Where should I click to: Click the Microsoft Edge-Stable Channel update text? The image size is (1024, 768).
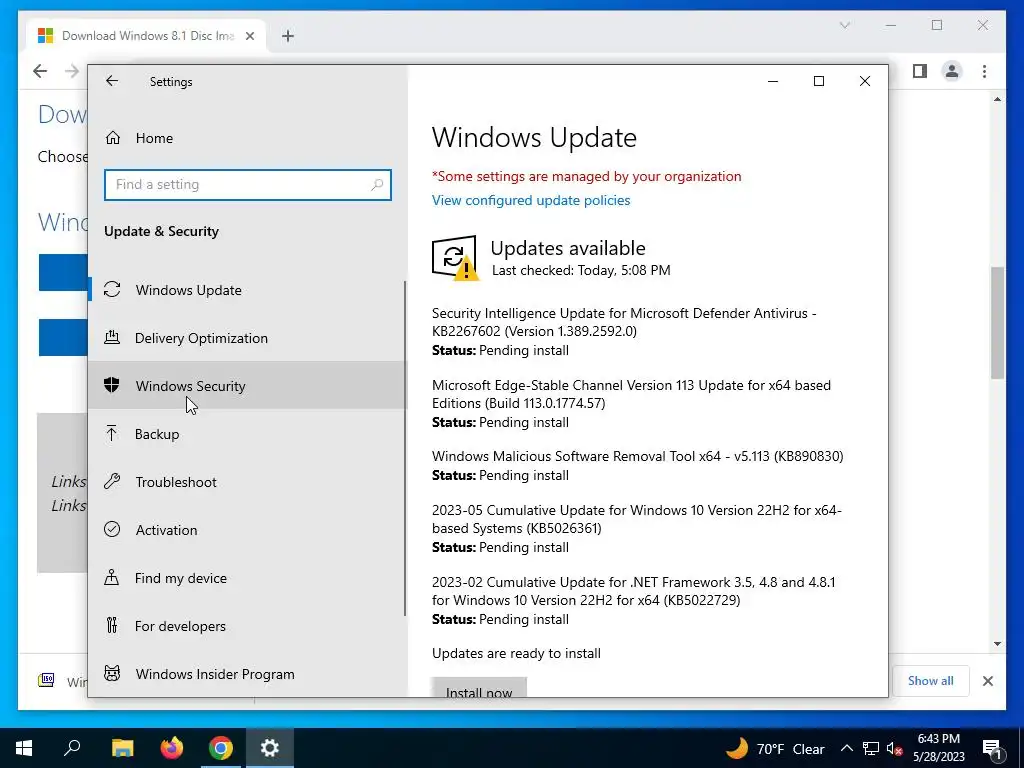tap(632, 394)
